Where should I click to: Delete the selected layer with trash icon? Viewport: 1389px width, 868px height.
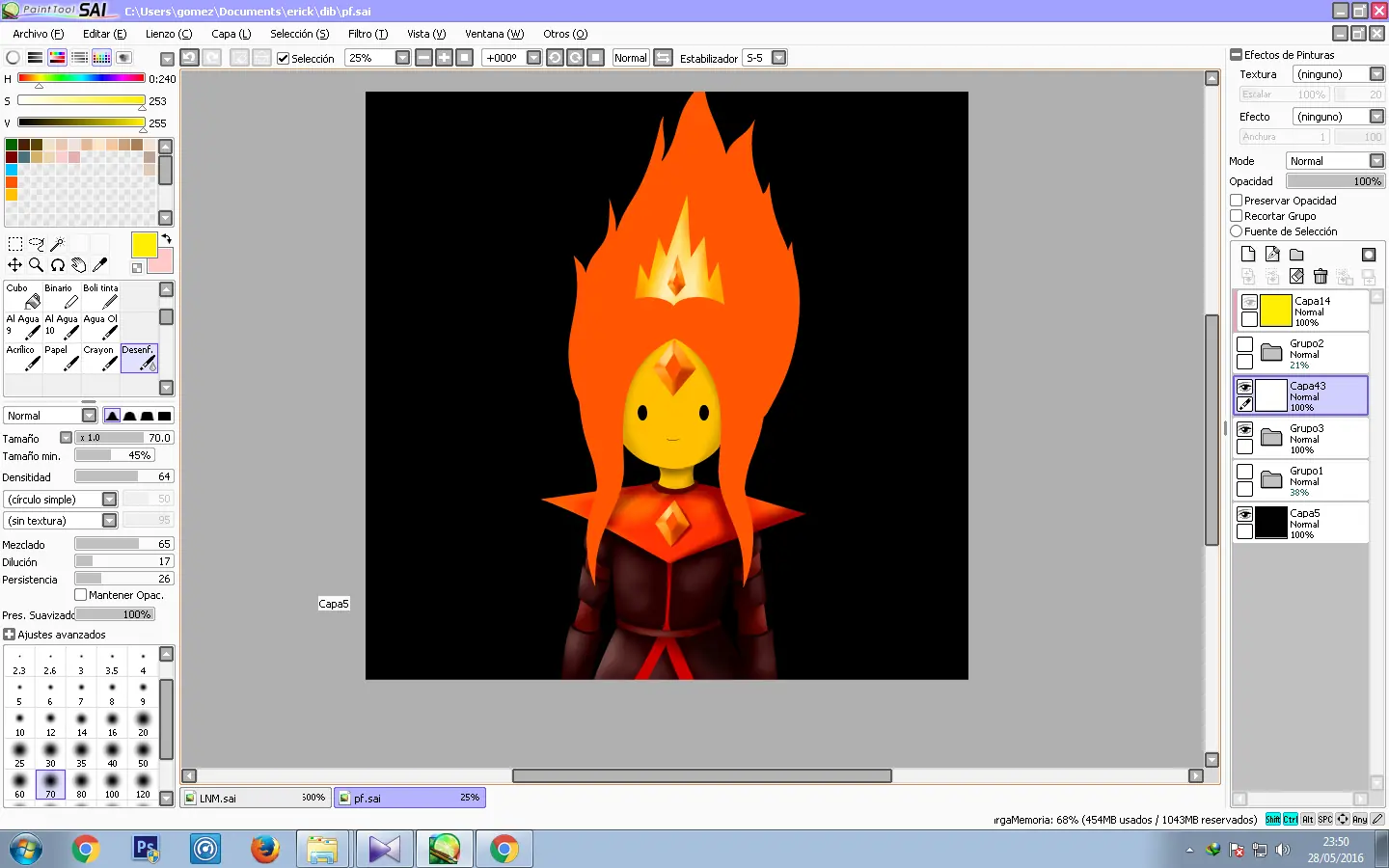[1321, 277]
